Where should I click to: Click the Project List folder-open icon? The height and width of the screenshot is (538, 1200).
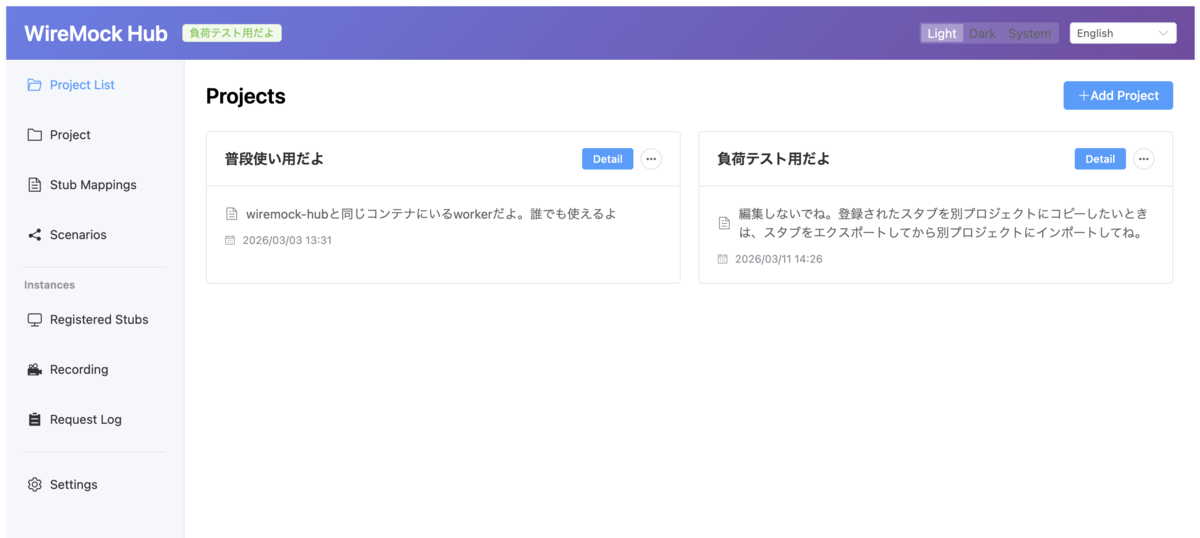35,85
